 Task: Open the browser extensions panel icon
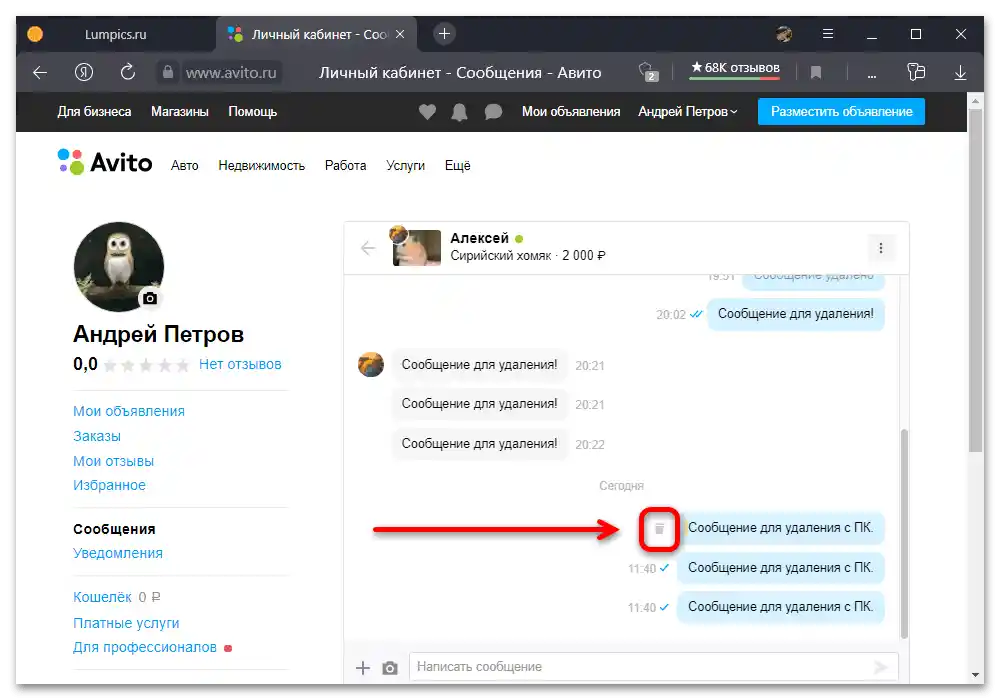point(916,72)
